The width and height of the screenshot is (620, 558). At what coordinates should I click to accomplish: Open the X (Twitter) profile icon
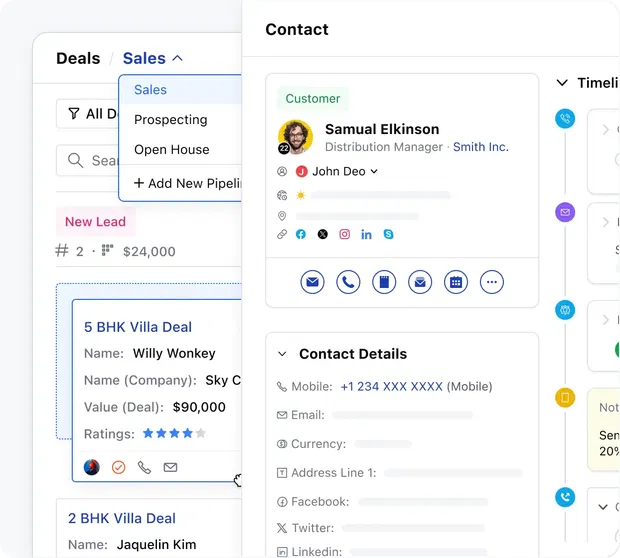point(323,235)
